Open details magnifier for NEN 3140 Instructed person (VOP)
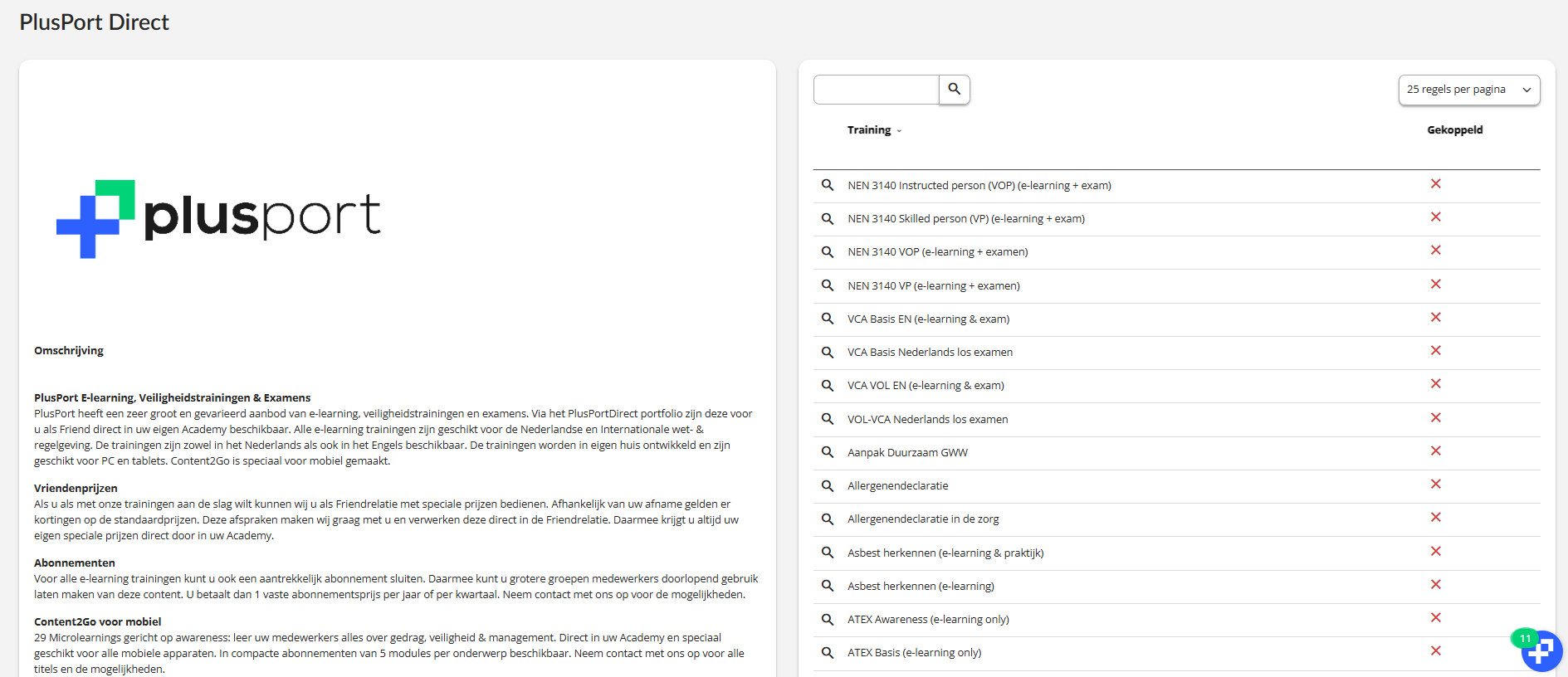The image size is (1568, 677). 828,185
